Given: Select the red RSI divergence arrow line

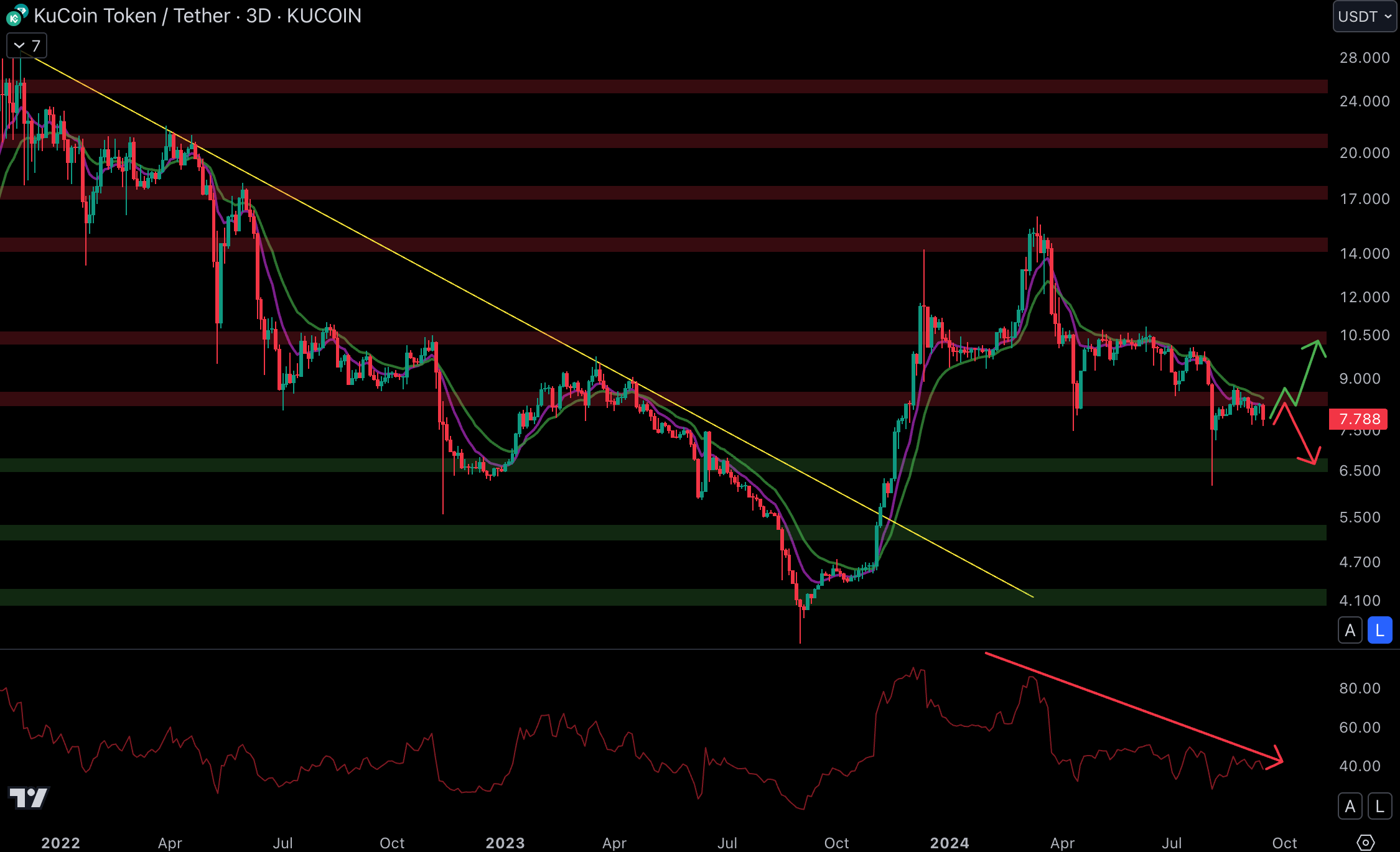Looking at the screenshot, I should click(1132, 706).
